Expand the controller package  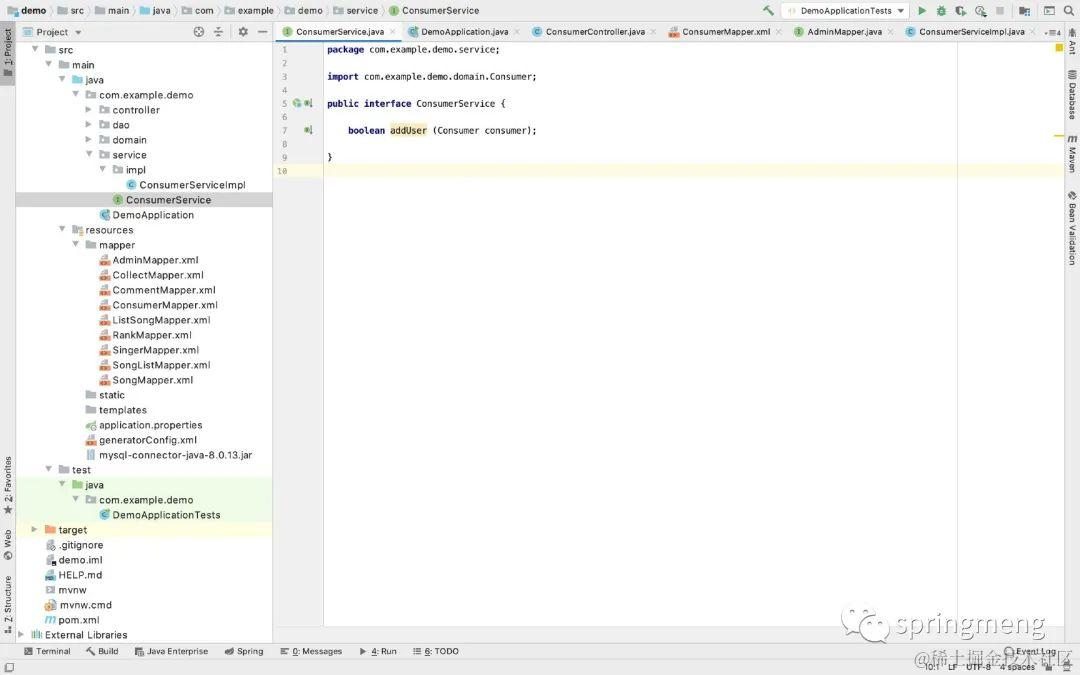tap(89, 110)
